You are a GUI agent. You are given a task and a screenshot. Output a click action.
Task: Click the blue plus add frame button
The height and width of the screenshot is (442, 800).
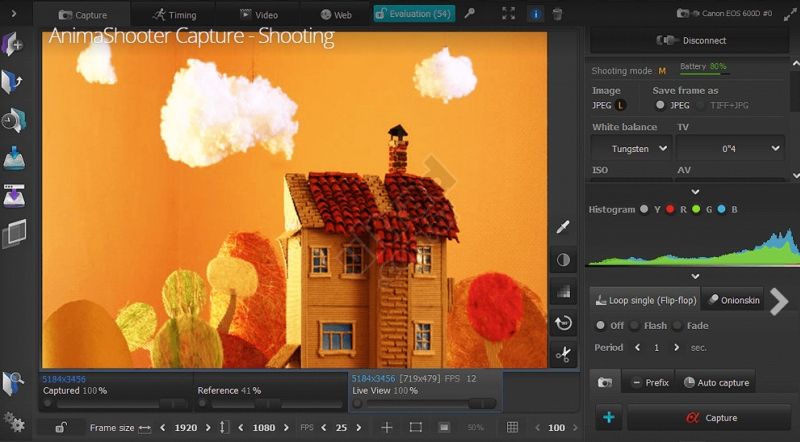tap(609, 418)
